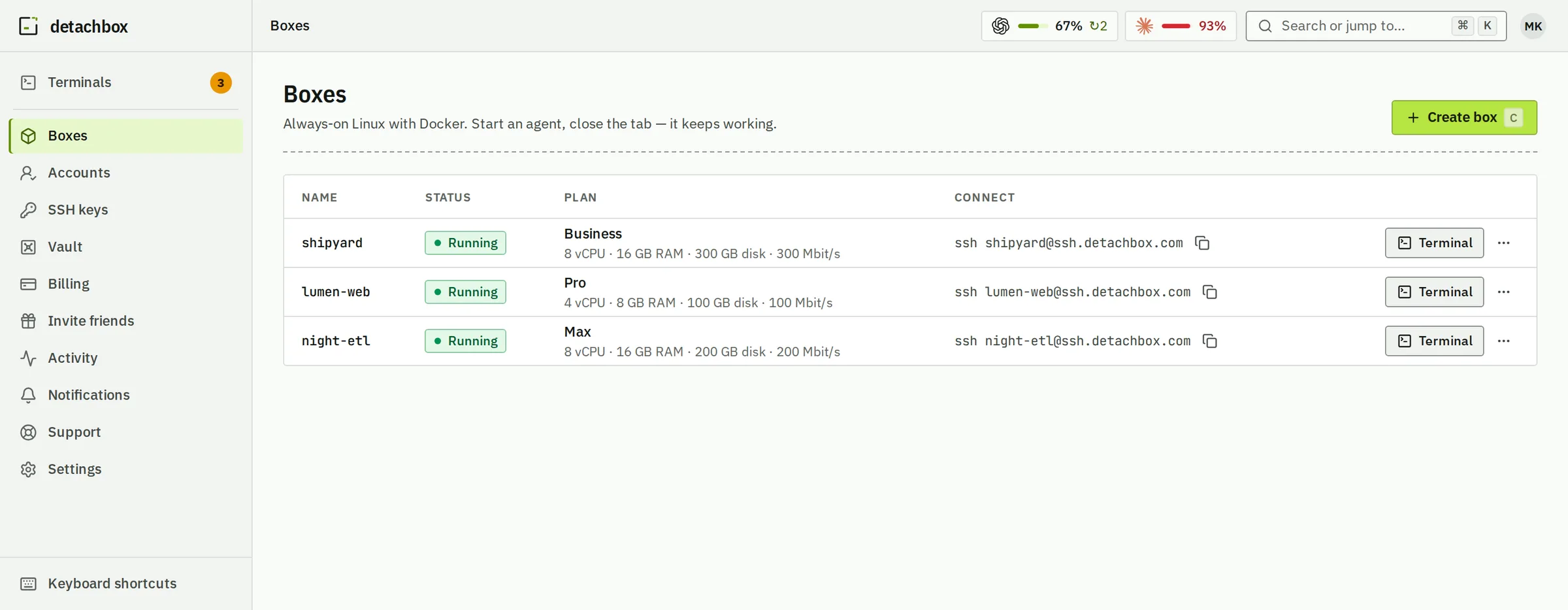
Task: Open the MK user avatar menu
Action: [1533, 26]
